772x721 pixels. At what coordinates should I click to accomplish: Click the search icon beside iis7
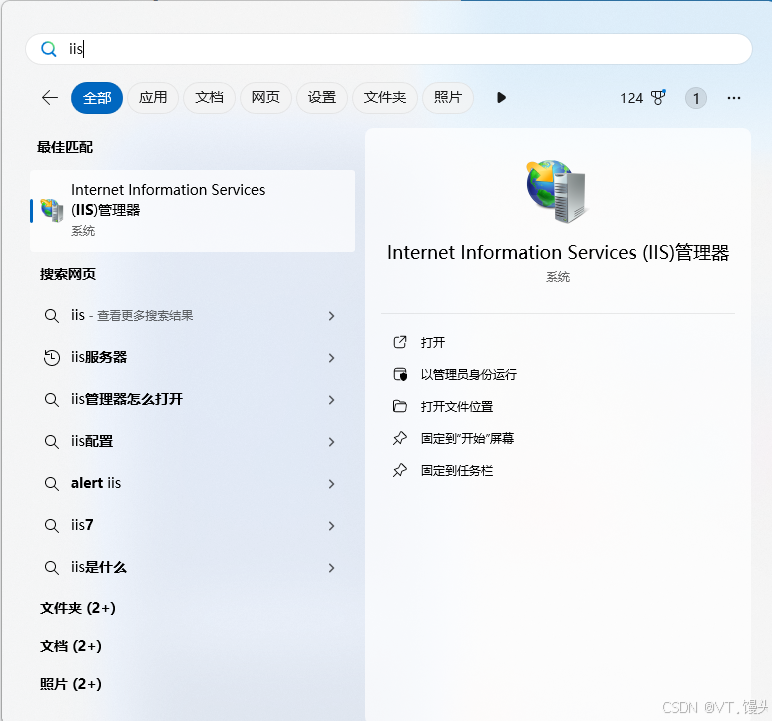pos(52,525)
